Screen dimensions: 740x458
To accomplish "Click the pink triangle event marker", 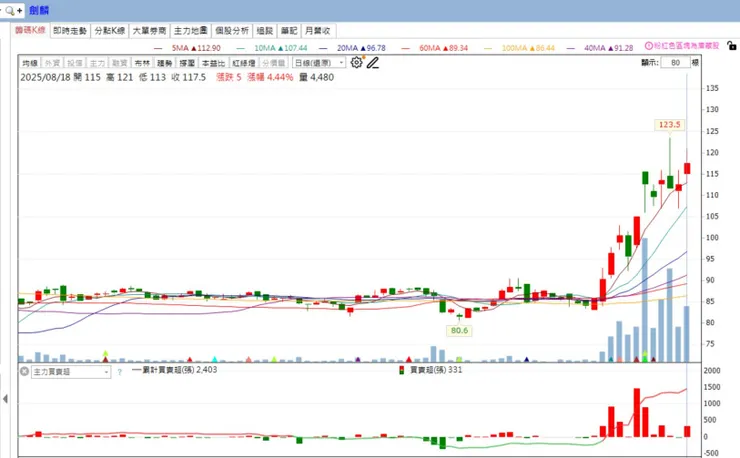I will (249, 359).
